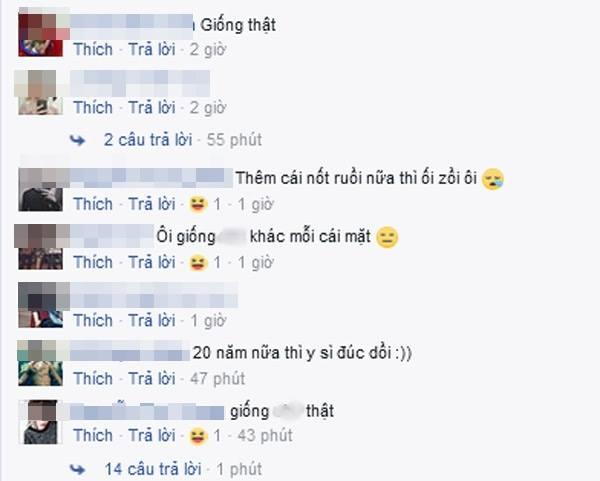Click Thích under the 'Thêm cái nốt ruồi' comment
Image resolution: width=600 pixels, height=481 pixels.
pos(93,204)
